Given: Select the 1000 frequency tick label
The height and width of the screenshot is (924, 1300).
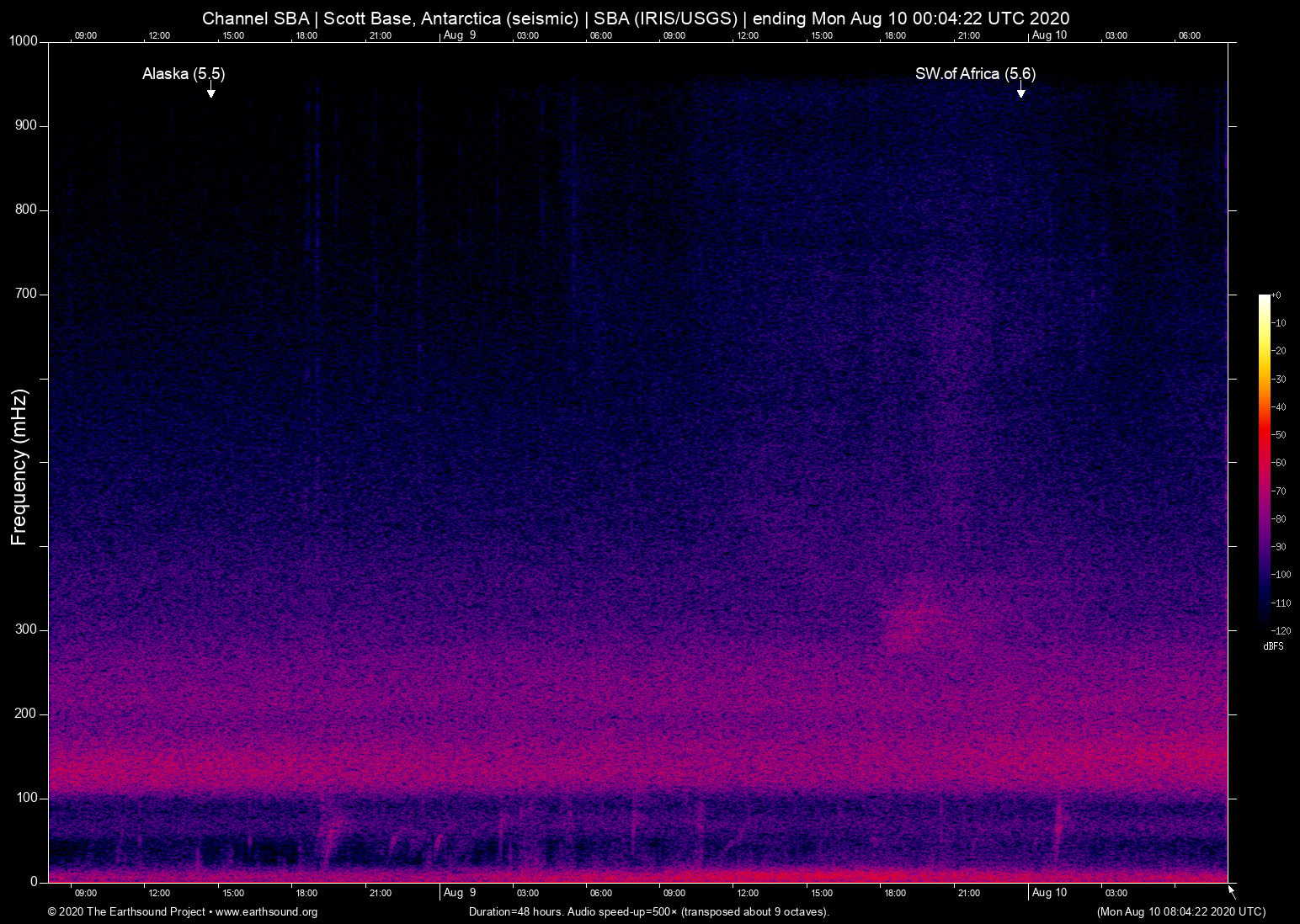Looking at the screenshot, I should [25, 40].
